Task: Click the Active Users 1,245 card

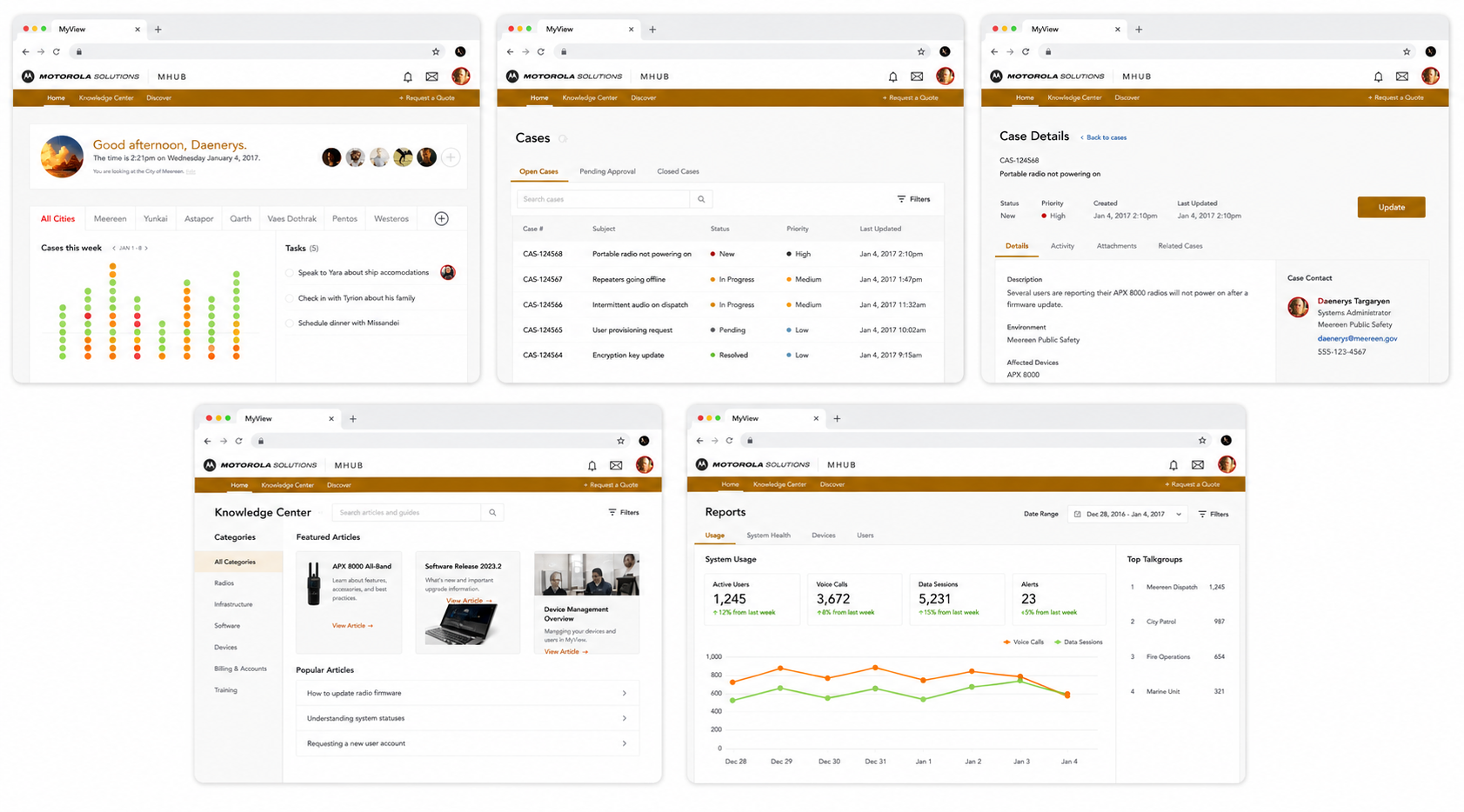Action: pyautogui.click(x=751, y=599)
